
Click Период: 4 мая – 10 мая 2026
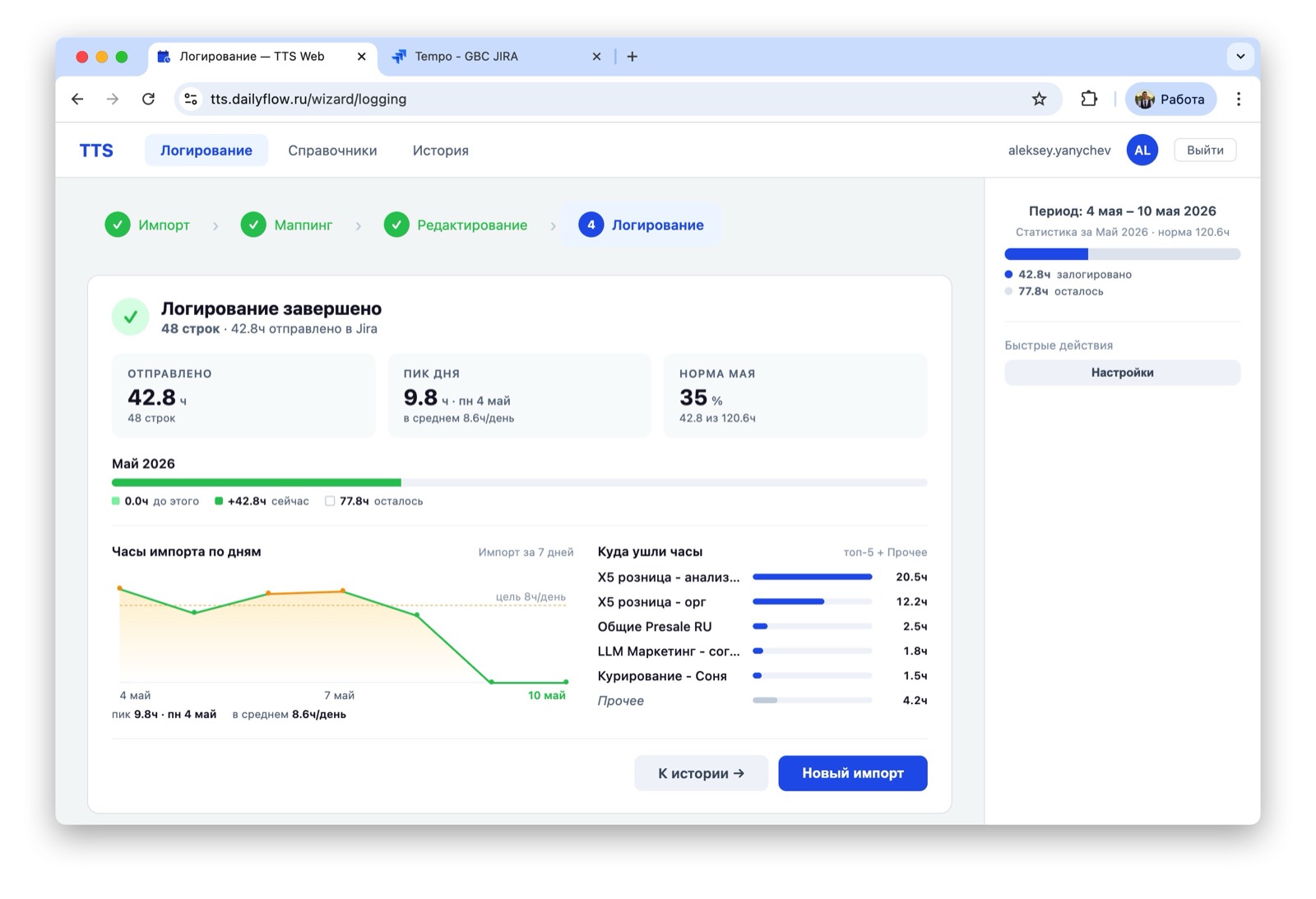[x=1122, y=211]
